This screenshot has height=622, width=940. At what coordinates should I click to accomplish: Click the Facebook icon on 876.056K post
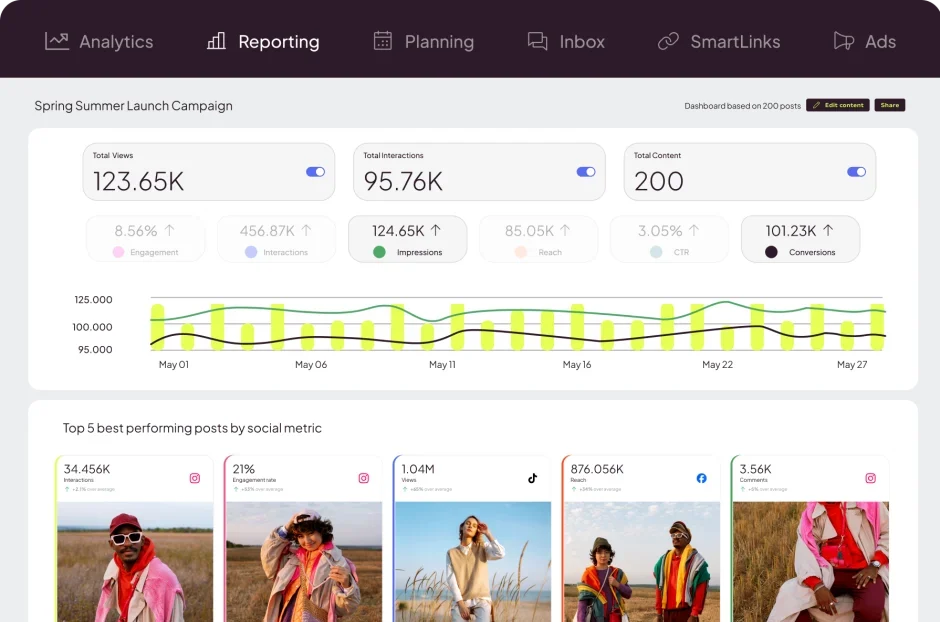(701, 478)
